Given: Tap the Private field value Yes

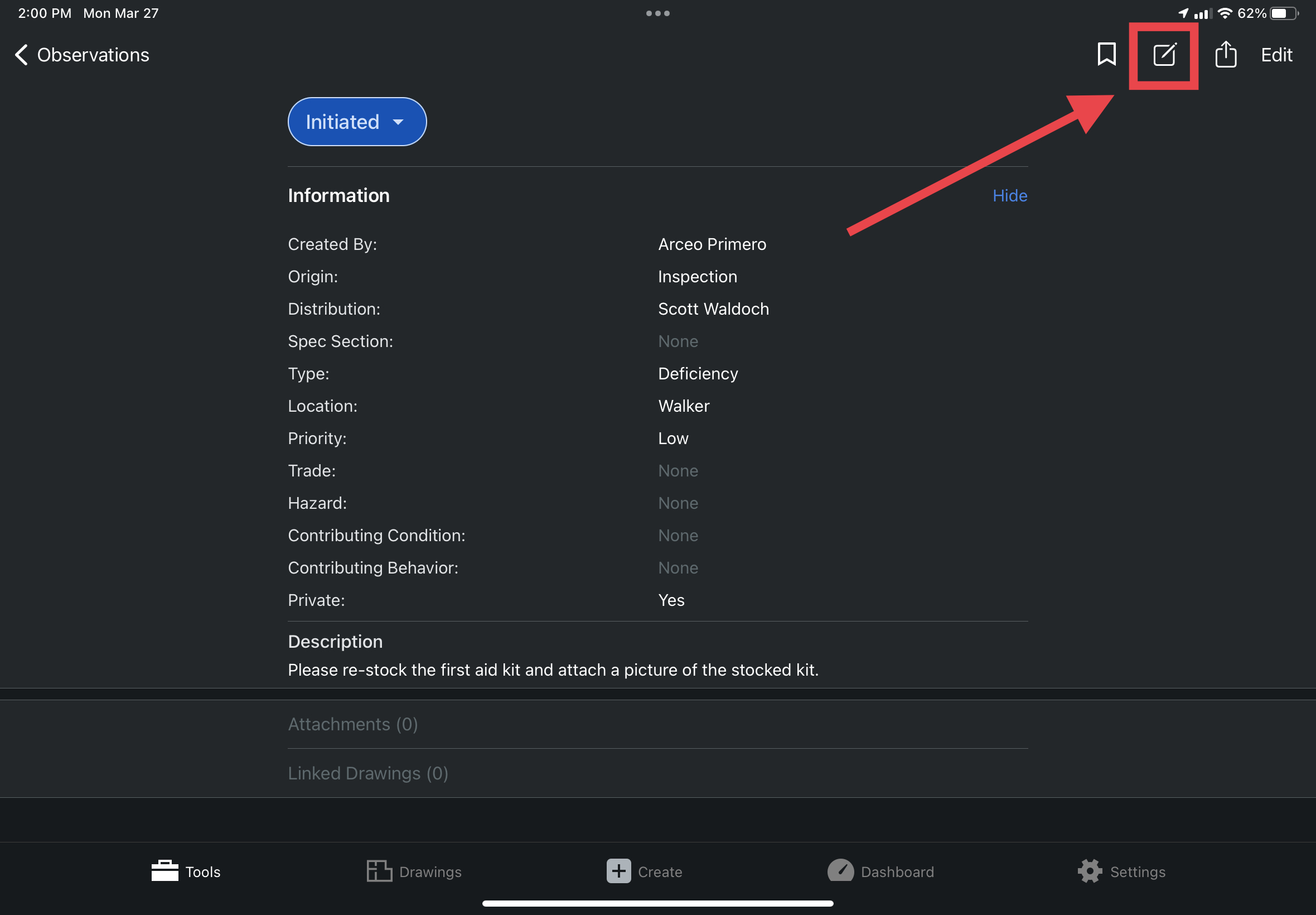Looking at the screenshot, I should (x=671, y=600).
